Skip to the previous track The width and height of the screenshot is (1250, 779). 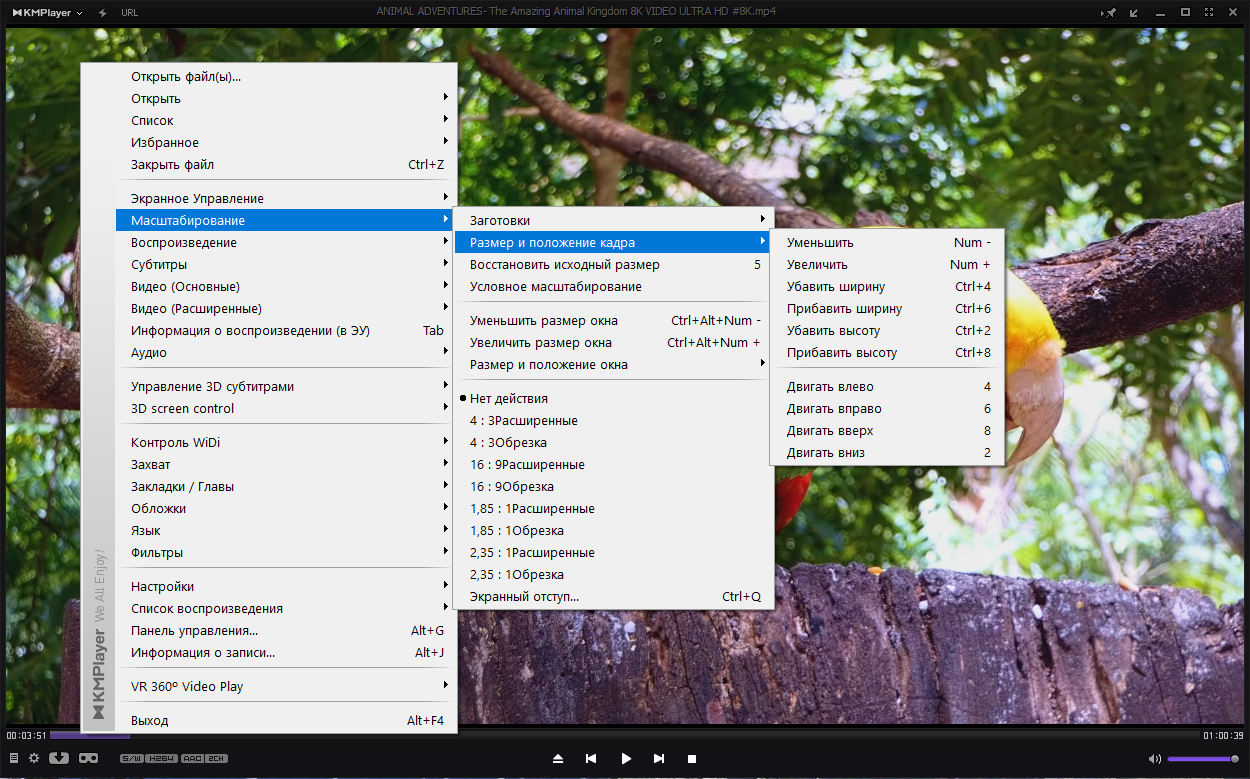tap(591, 759)
